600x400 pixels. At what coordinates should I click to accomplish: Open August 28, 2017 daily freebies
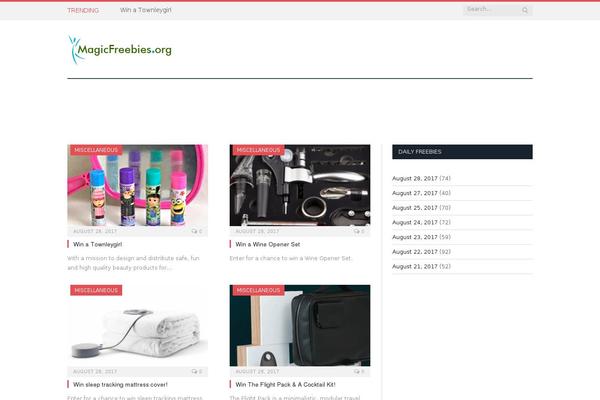414,179
